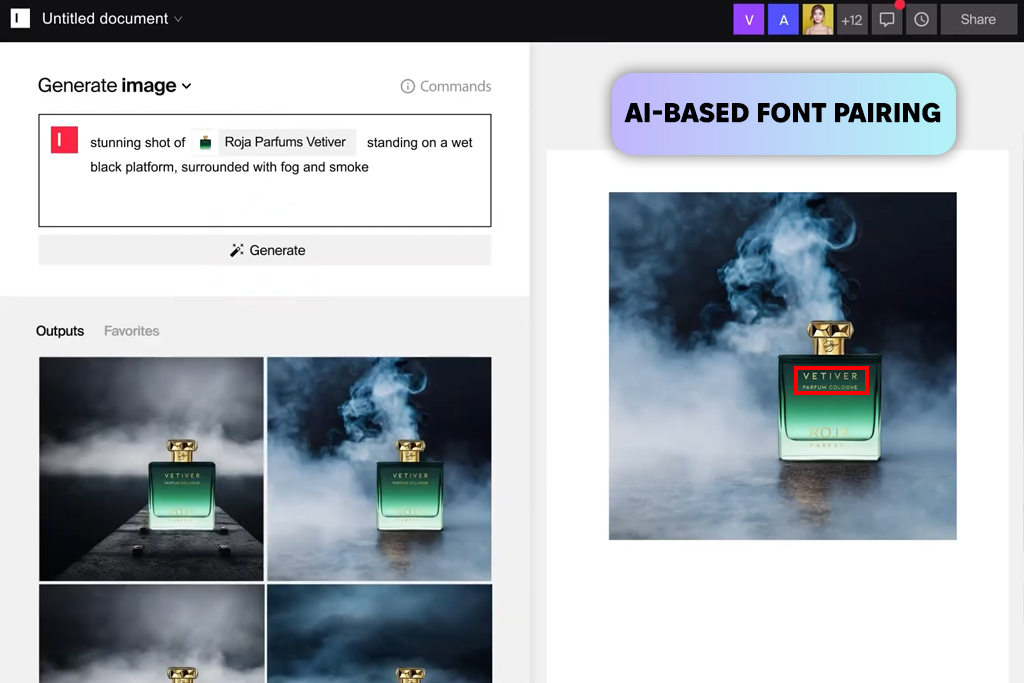Click the purple V collaborator avatar
Viewport: 1024px width, 683px height.
748,20
